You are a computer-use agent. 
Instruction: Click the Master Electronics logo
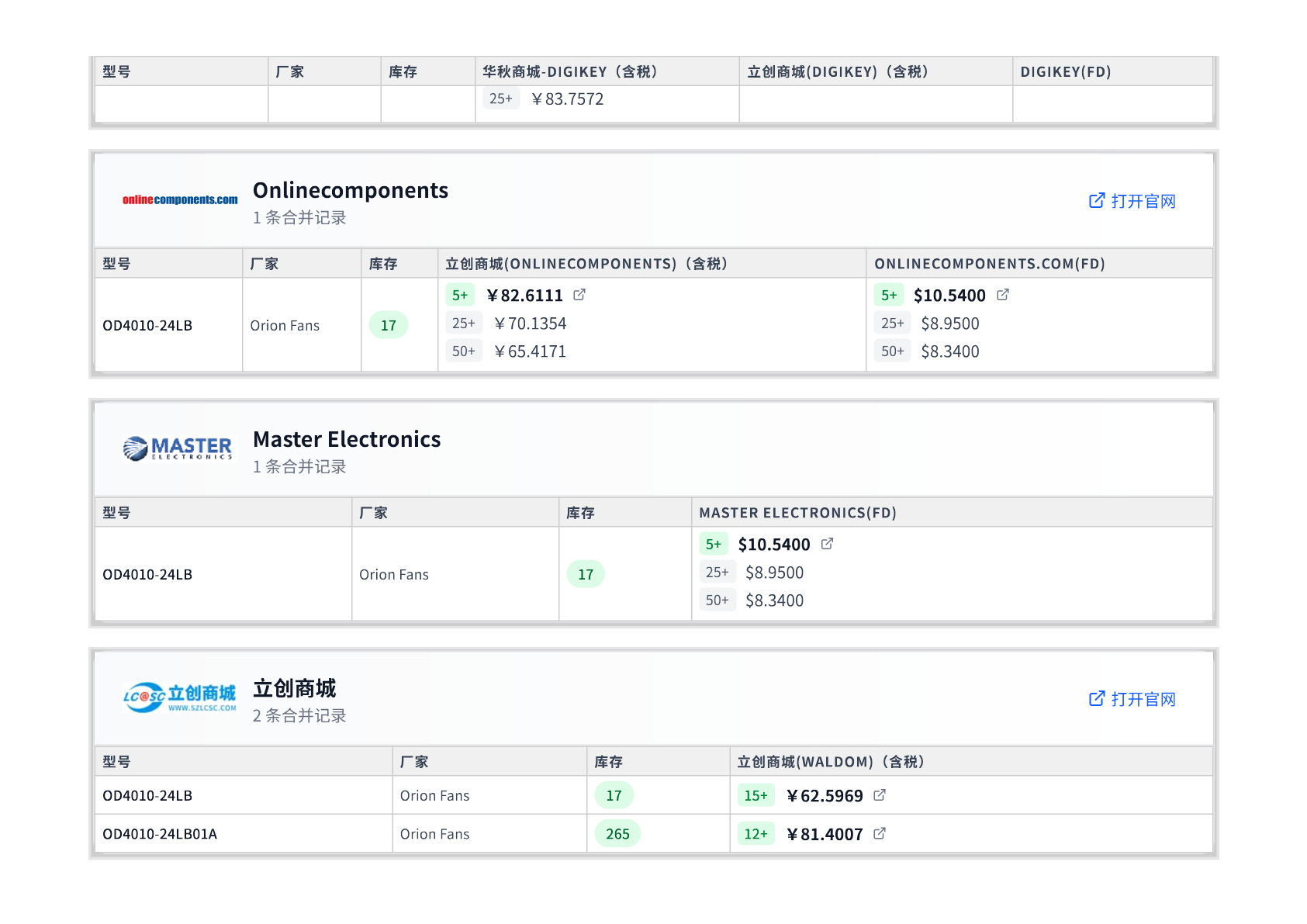point(177,448)
